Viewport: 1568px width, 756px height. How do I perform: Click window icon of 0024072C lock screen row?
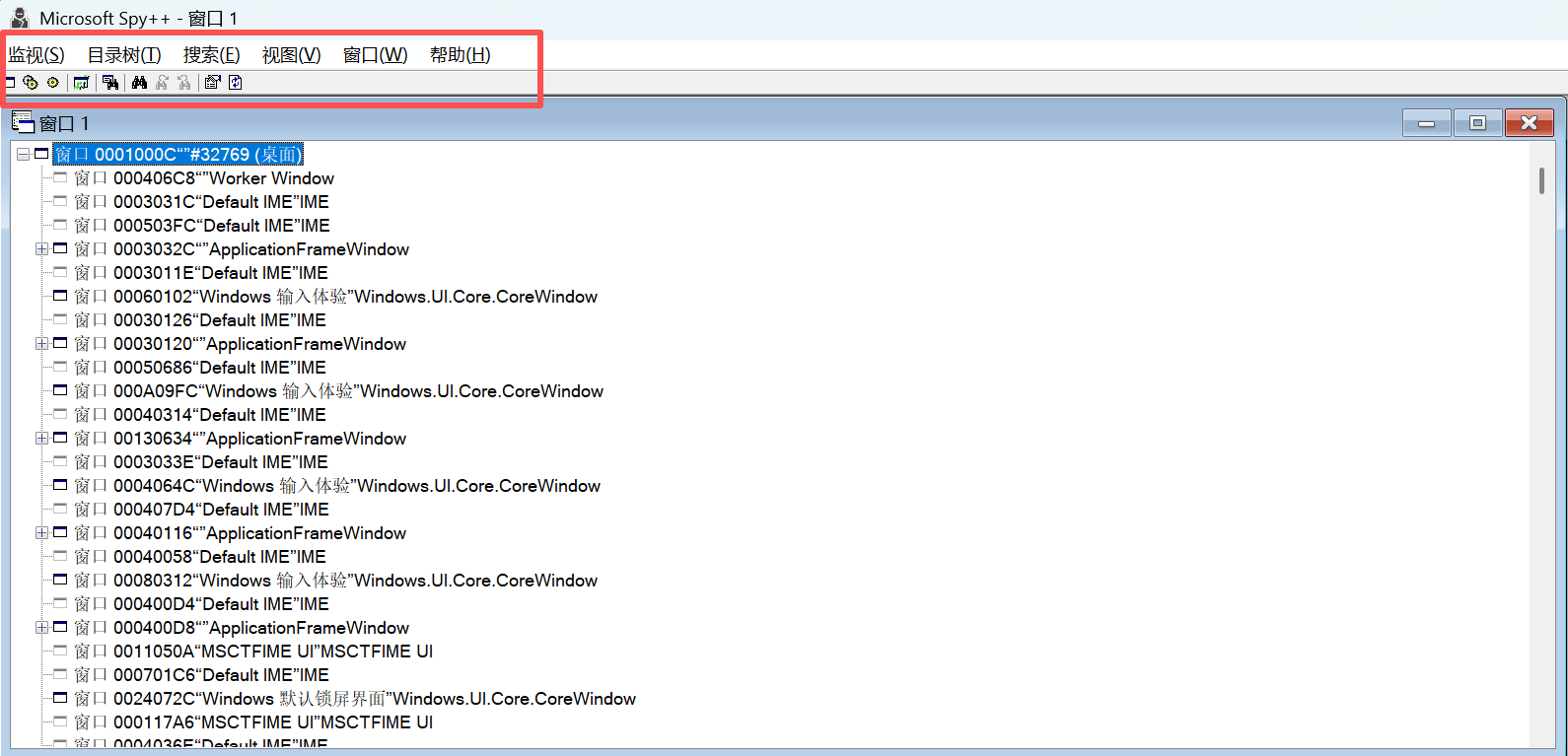pyautogui.click(x=60, y=698)
